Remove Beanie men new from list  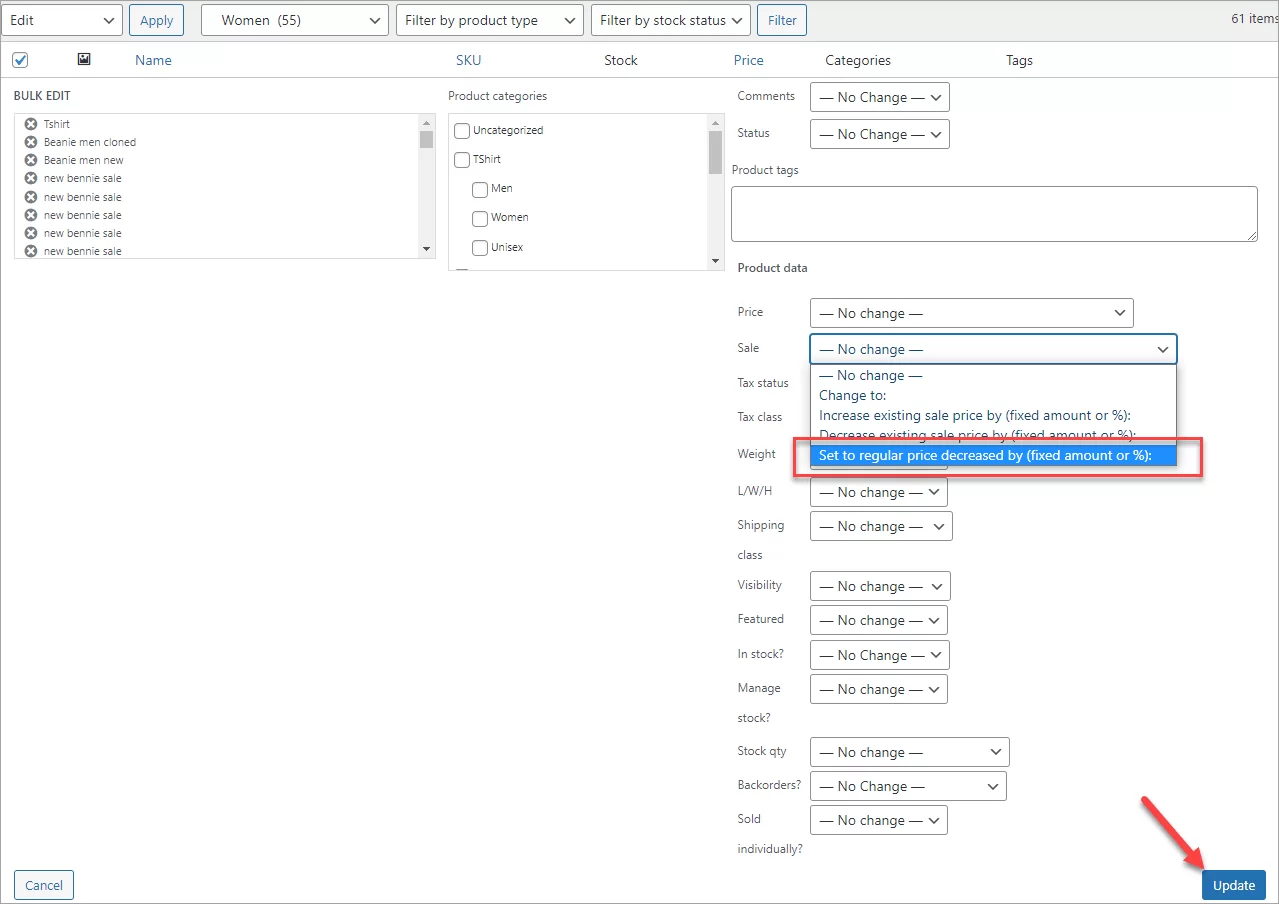31,160
